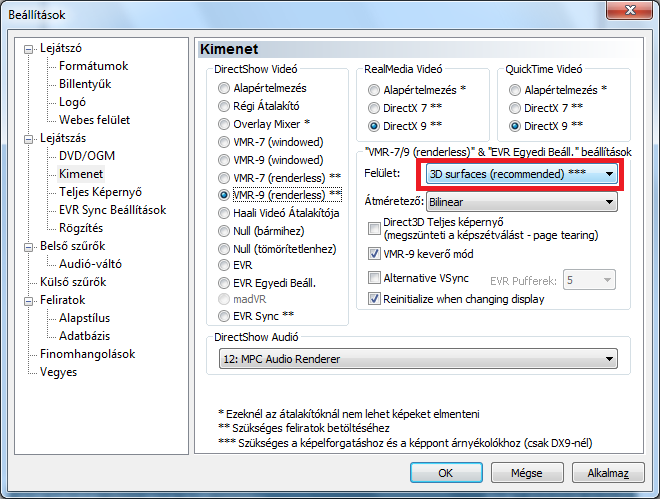Select Null (bármihez) renderer
Image resolution: width=660 pixels, height=499 pixels.
tap(224, 231)
